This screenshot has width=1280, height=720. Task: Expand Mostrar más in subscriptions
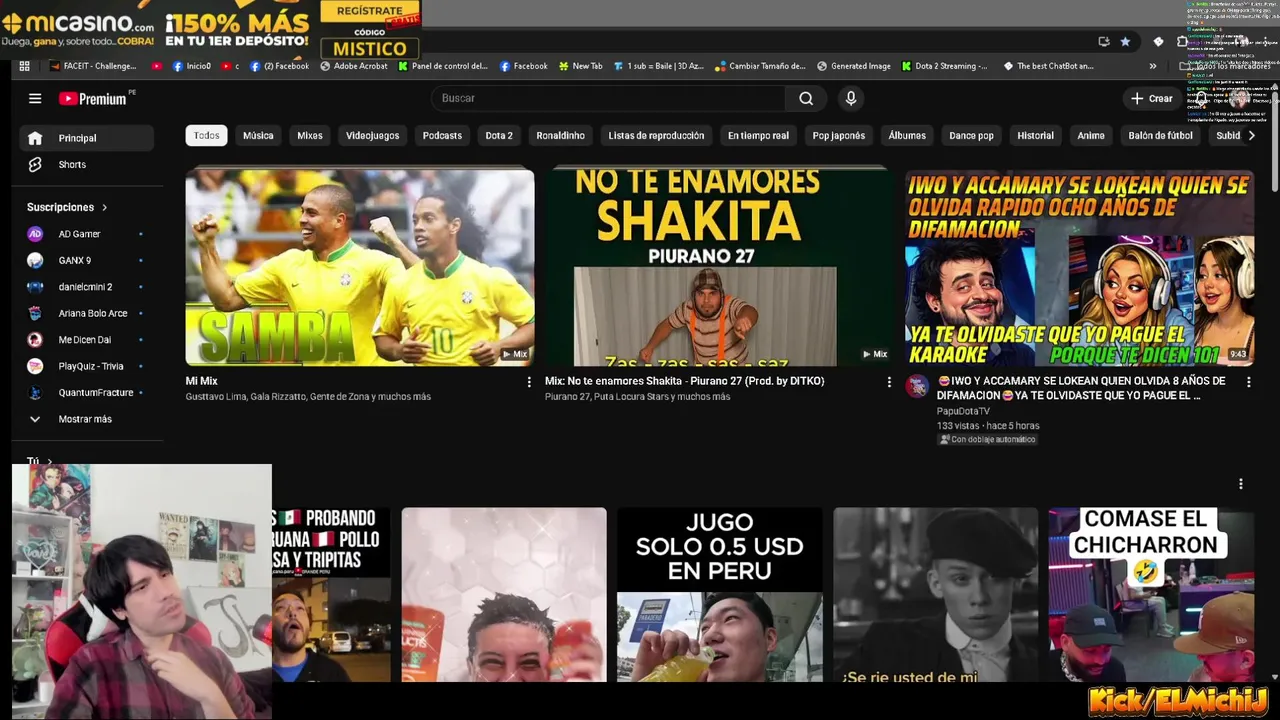tap(87, 419)
